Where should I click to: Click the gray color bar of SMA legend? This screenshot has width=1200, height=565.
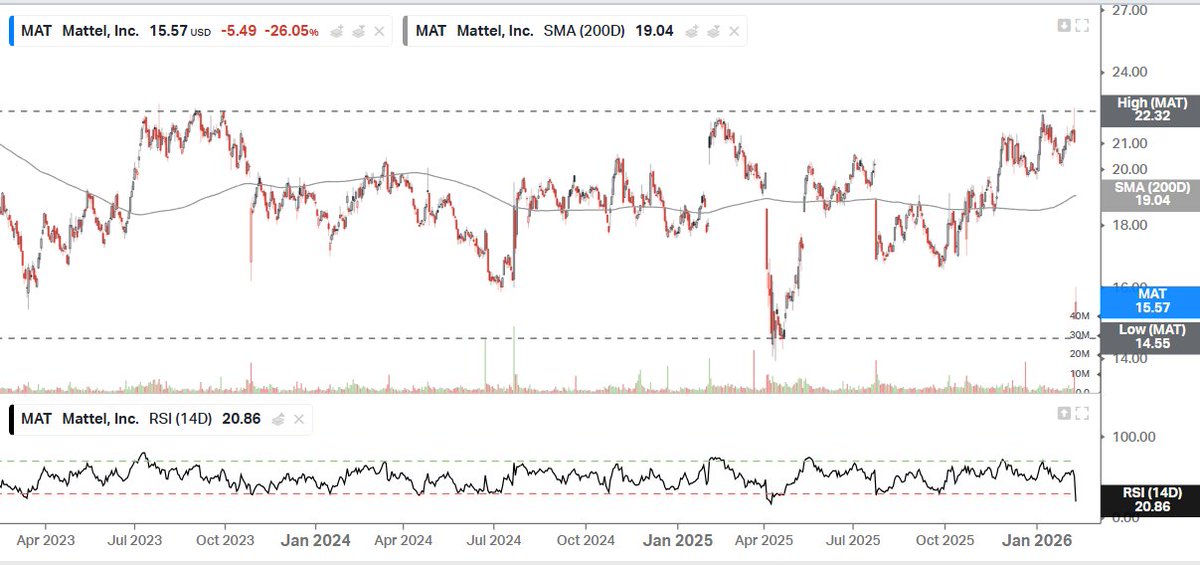coord(405,31)
